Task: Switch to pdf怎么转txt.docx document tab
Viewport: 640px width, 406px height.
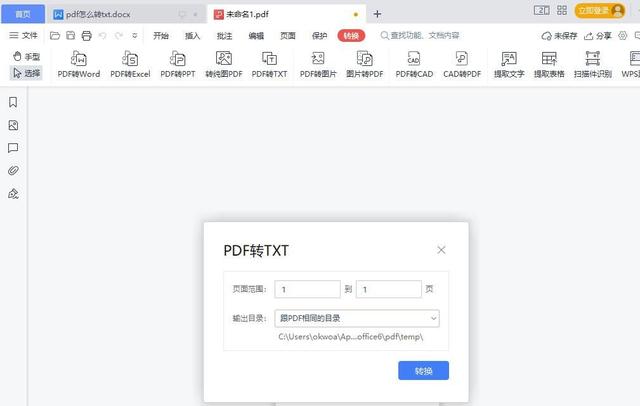Action: pos(127,14)
